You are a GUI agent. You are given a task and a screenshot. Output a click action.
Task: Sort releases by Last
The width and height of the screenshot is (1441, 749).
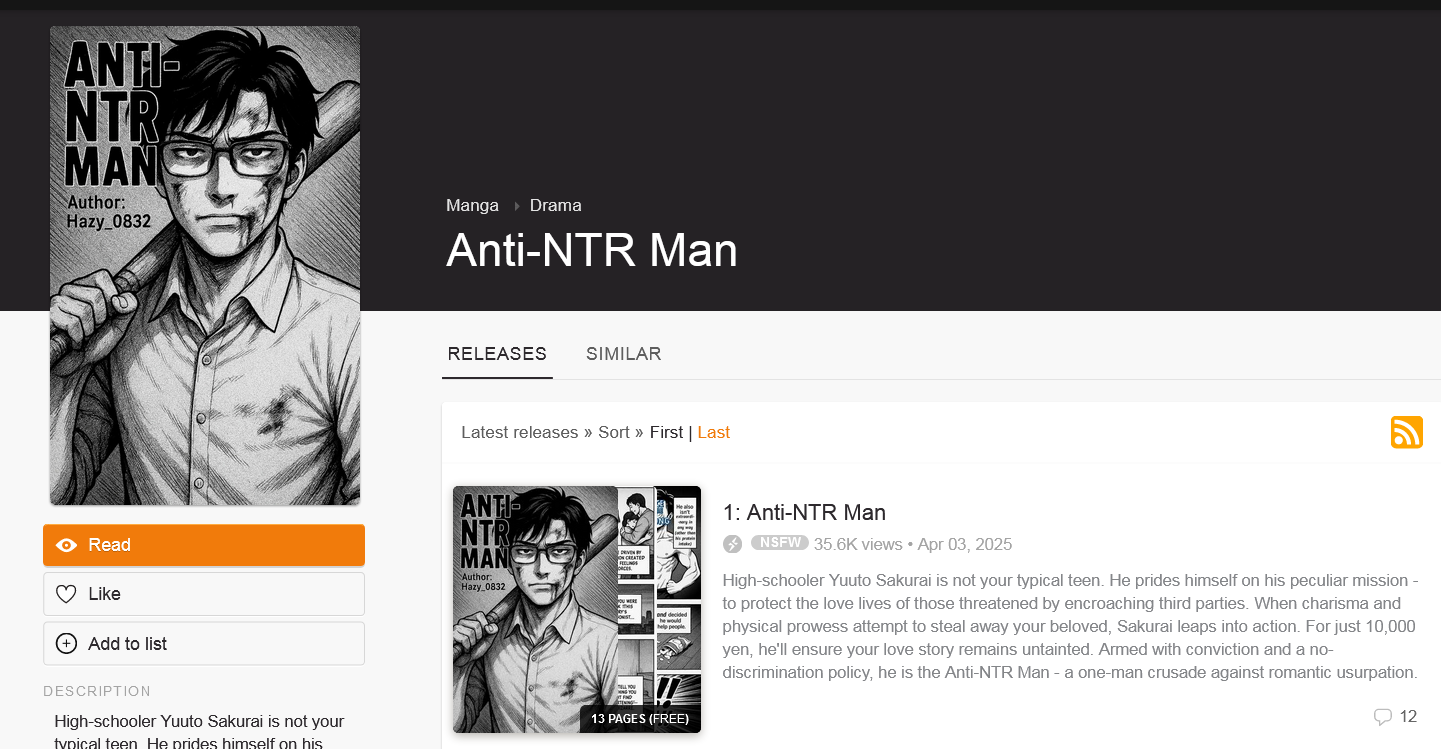[714, 432]
